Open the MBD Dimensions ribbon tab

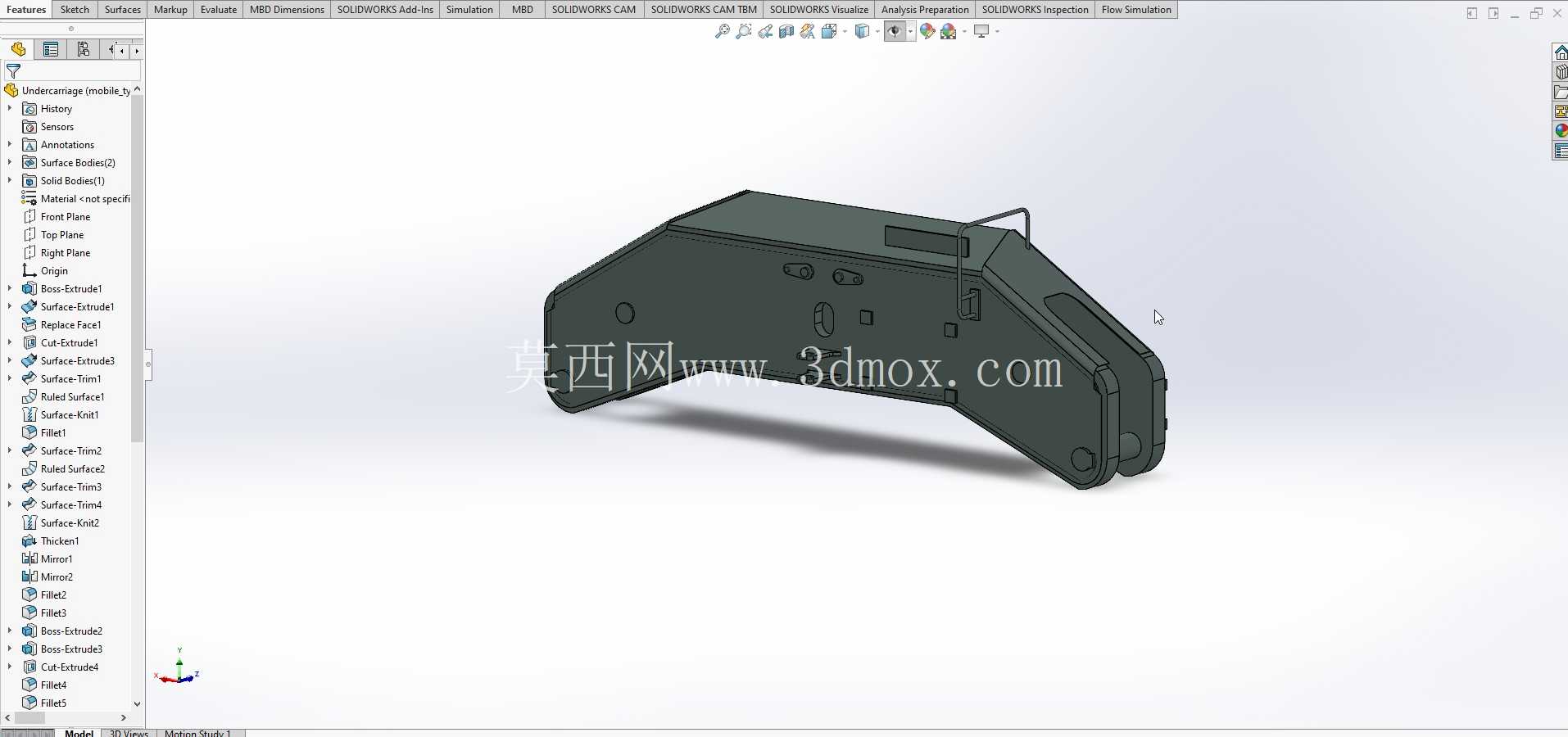[x=287, y=10]
